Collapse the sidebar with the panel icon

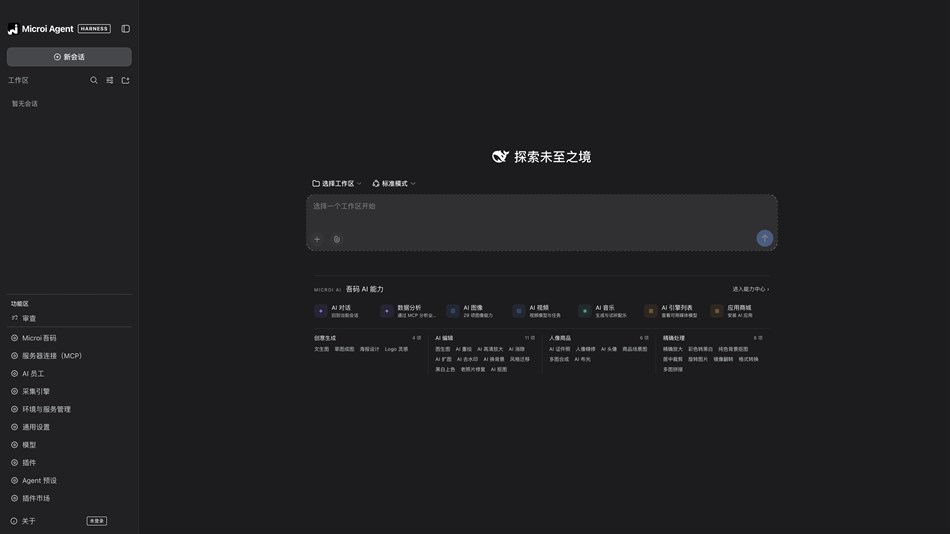click(125, 28)
